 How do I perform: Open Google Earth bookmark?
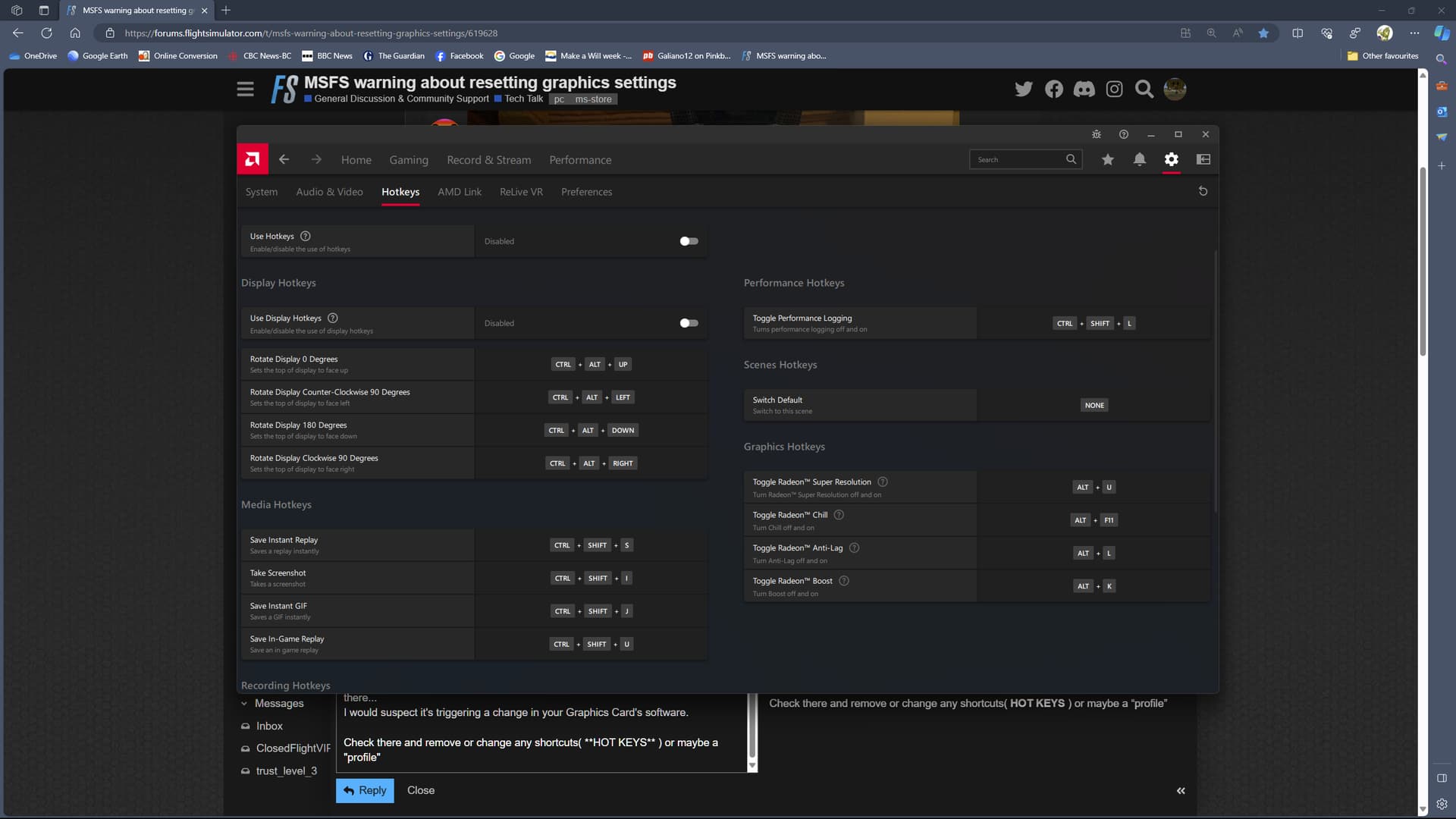pyautogui.click(x=97, y=55)
